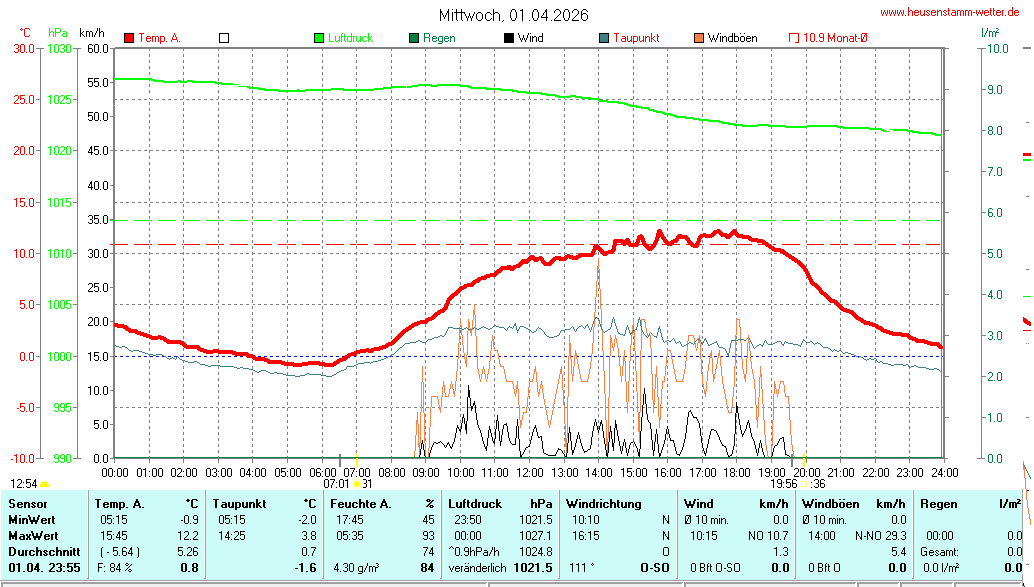Click the dark green Regen legend square
The width and height of the screenshot is (1034, 587).
coord(414,38)
